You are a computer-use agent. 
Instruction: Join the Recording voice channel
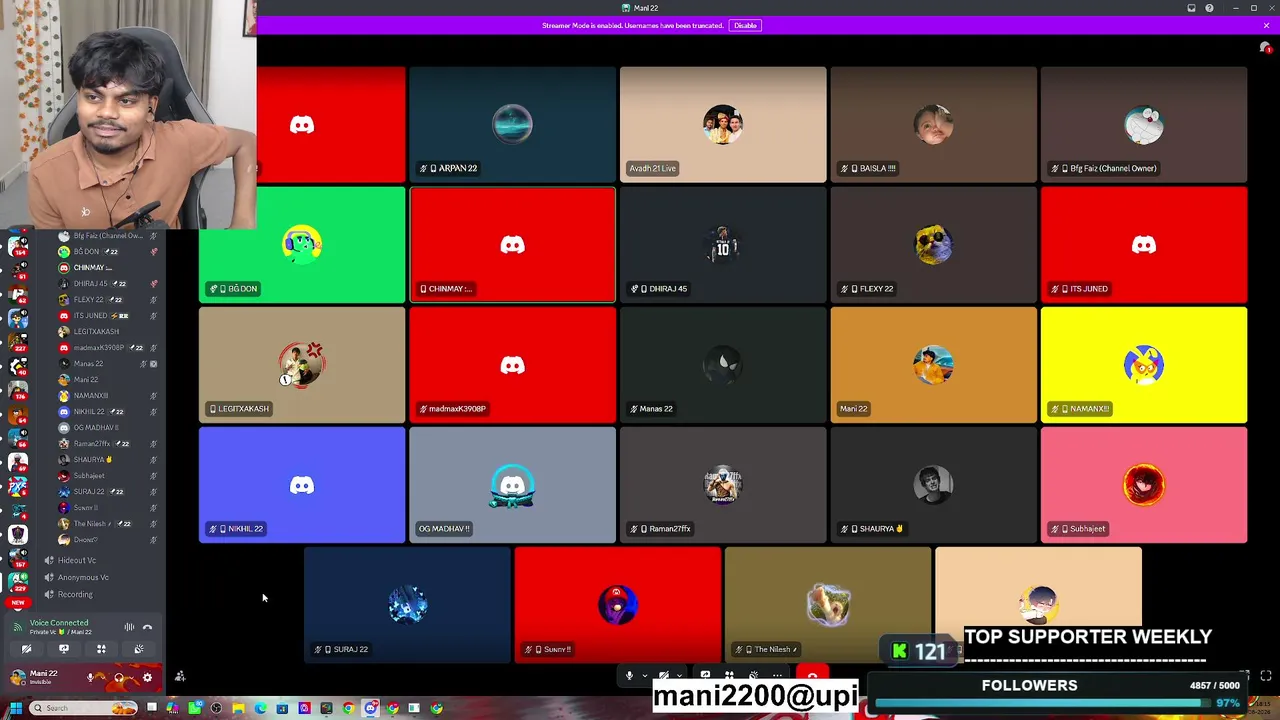[75, 594]
